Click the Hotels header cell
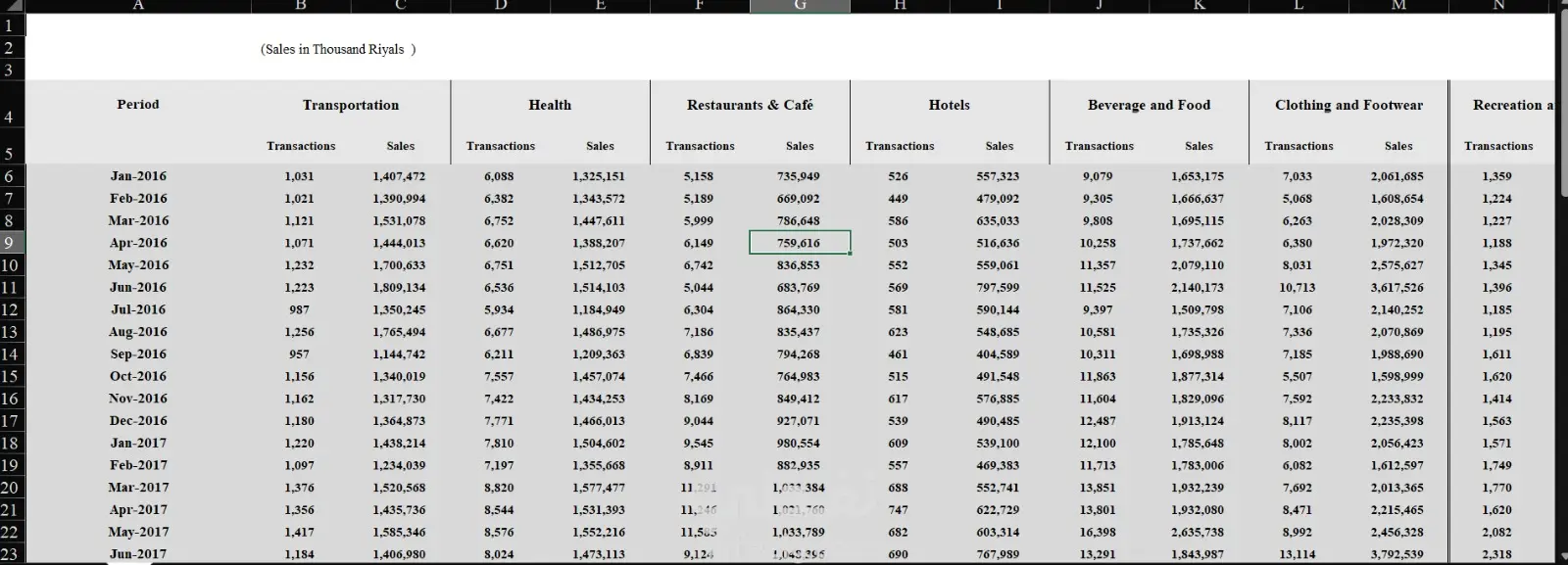 (x=949, y=105)
